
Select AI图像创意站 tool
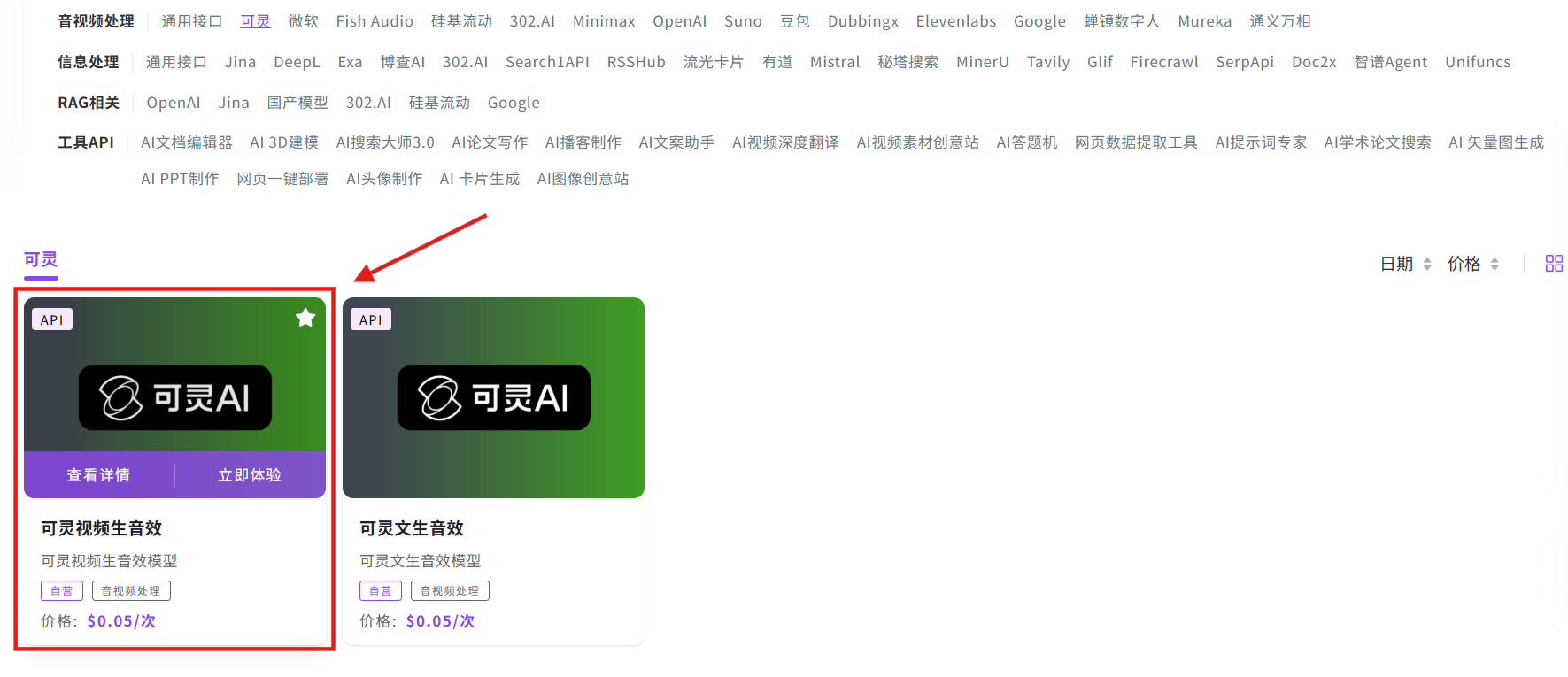click(x=583, y=179)
